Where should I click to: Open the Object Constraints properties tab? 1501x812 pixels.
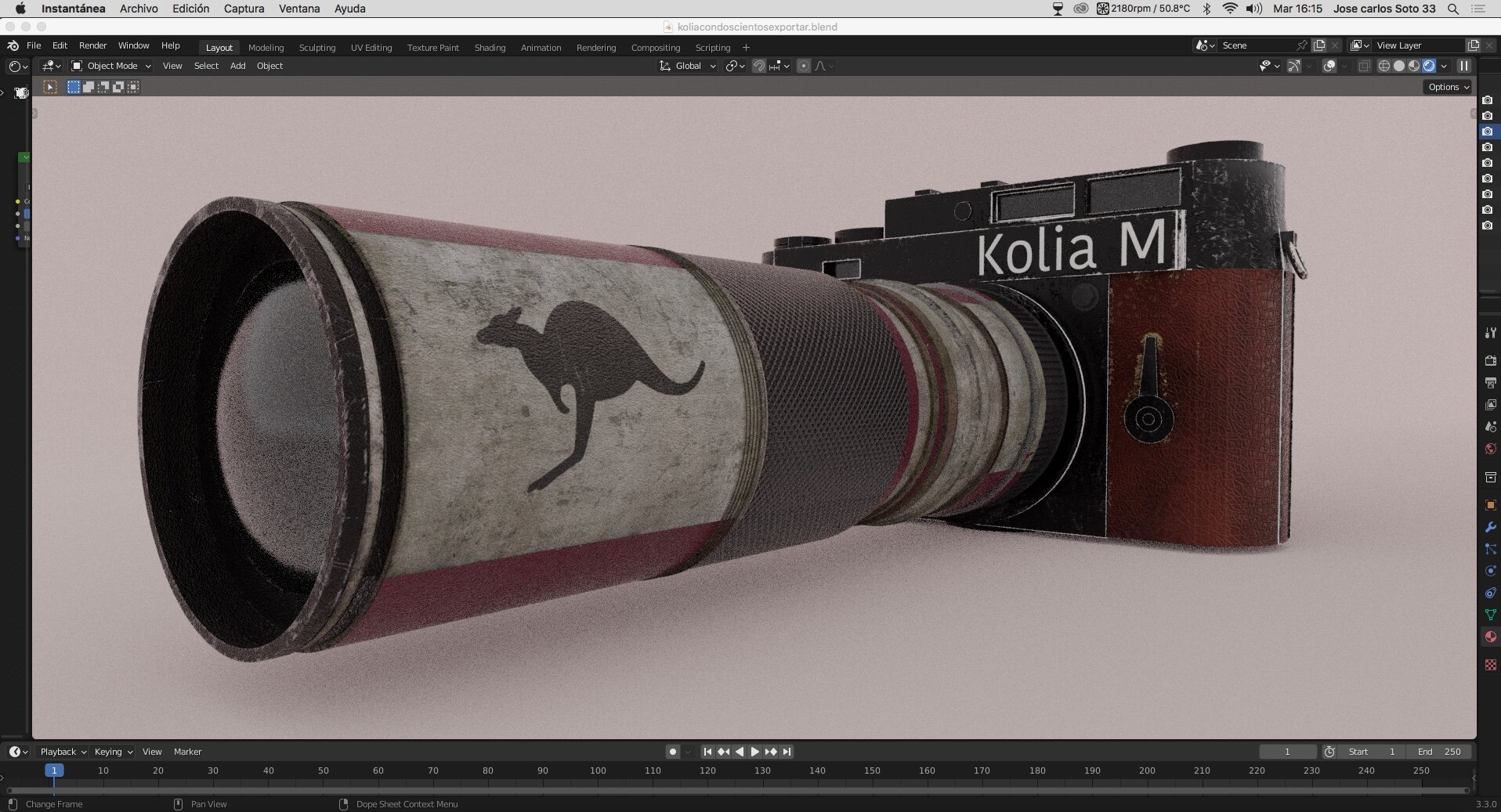click(1490, 593)
